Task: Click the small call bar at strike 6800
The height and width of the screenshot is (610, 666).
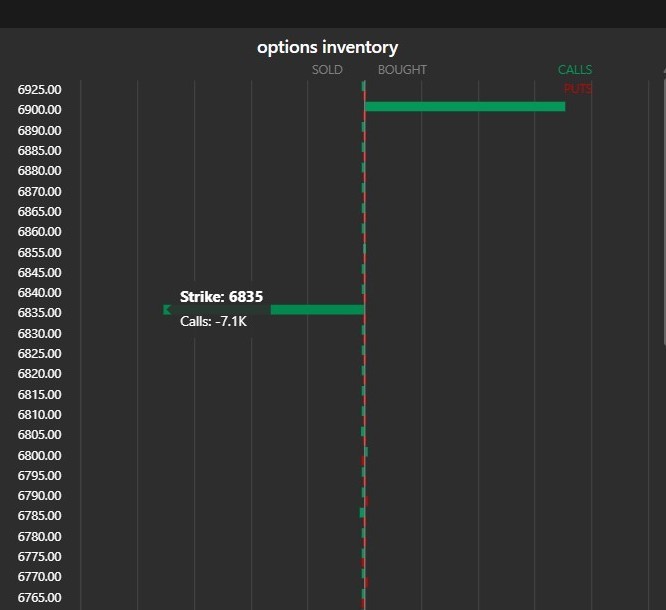Action: point(366,452)
